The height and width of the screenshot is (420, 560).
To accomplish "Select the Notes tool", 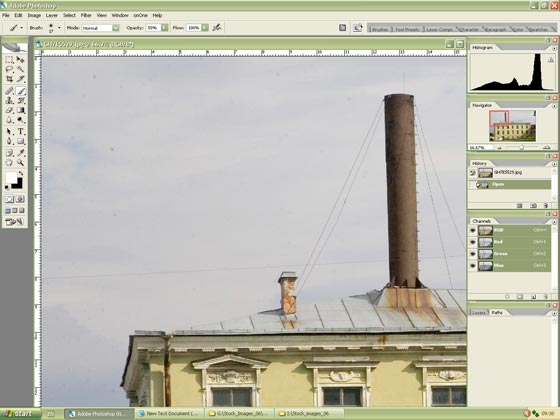I will point(10,153).
